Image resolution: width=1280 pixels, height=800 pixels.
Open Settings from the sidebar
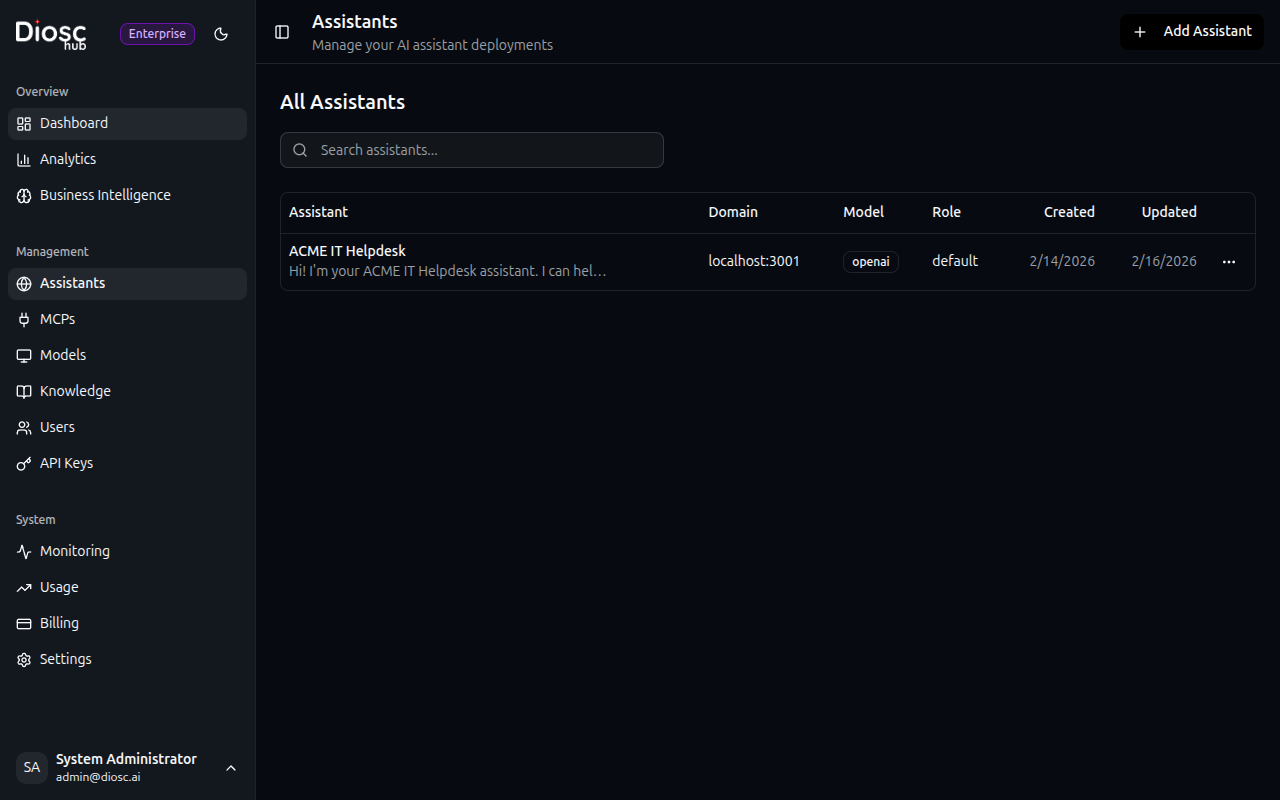point(65,658)
